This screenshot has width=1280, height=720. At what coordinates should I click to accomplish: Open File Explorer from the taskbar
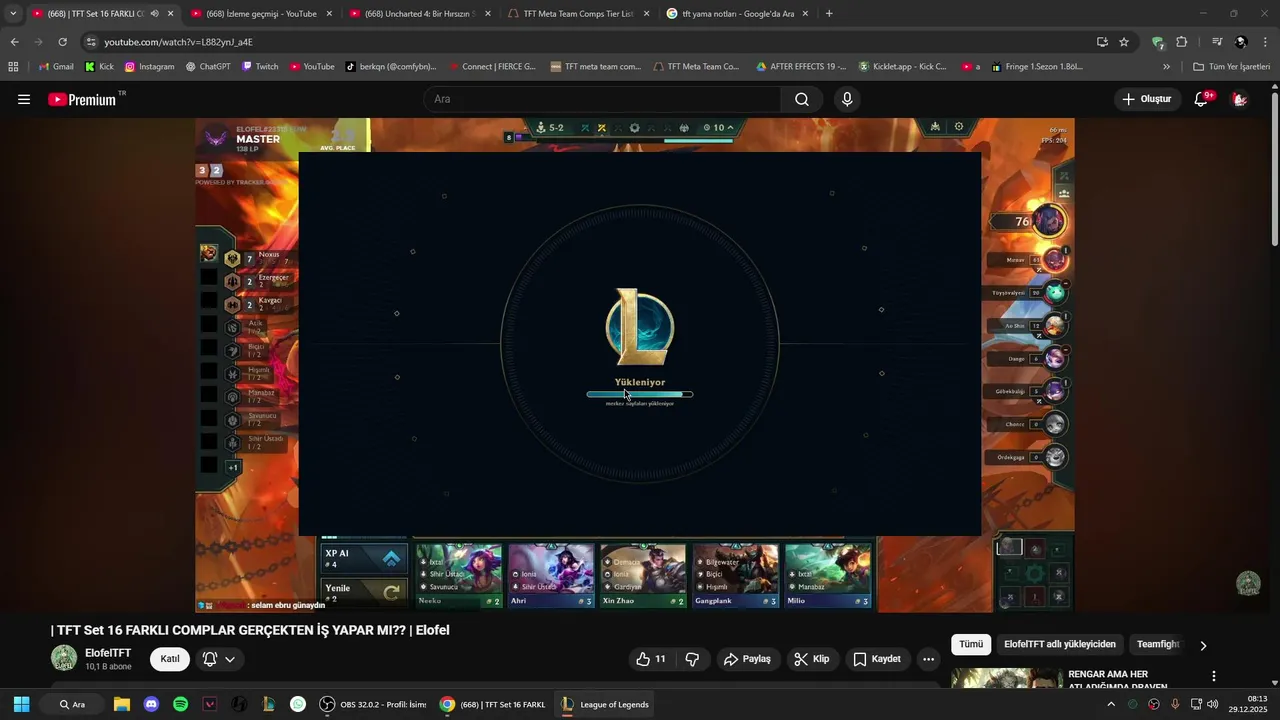(x=122, y=704)
